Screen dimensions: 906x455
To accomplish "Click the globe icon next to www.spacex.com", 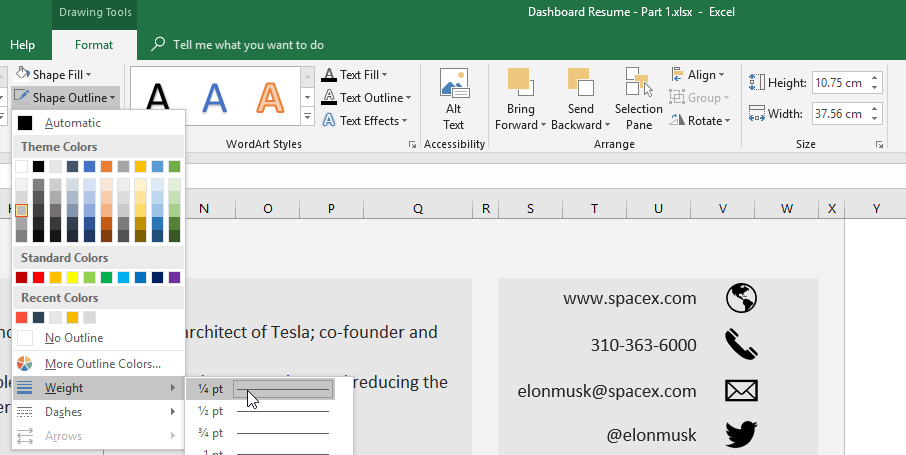I will pos(741,298).
